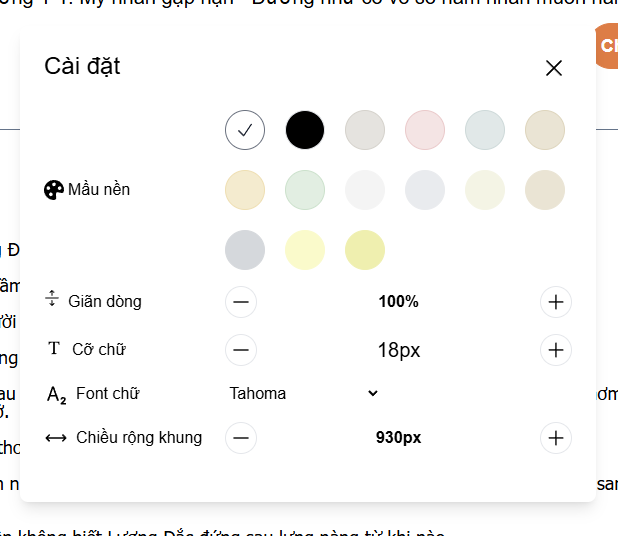The image size is (618, 536).
Task: Increase frame width with plus button
Action: pyautogui.click(x=556, y=438)
